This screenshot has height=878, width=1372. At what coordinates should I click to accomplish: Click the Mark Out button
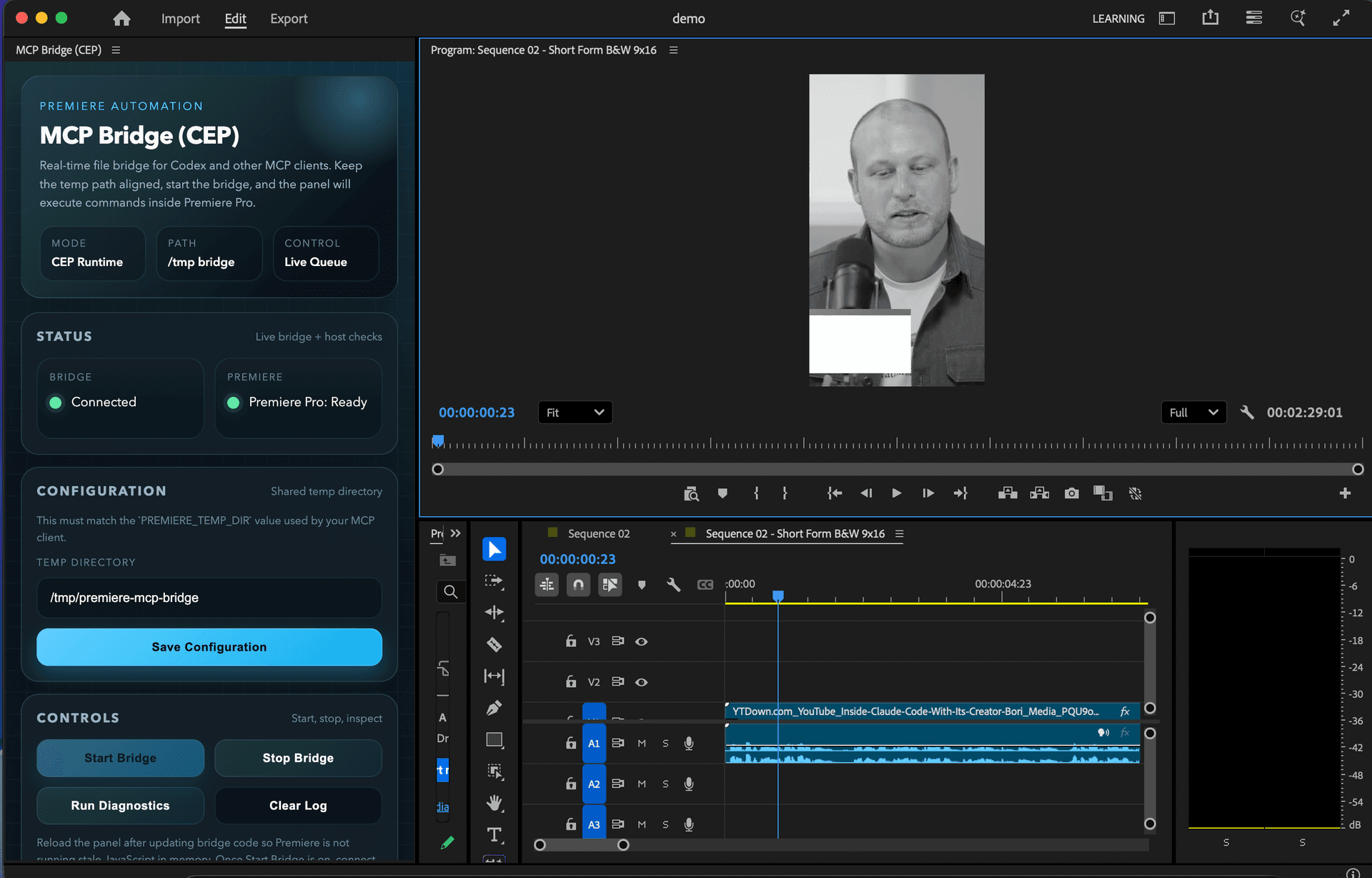785,493
